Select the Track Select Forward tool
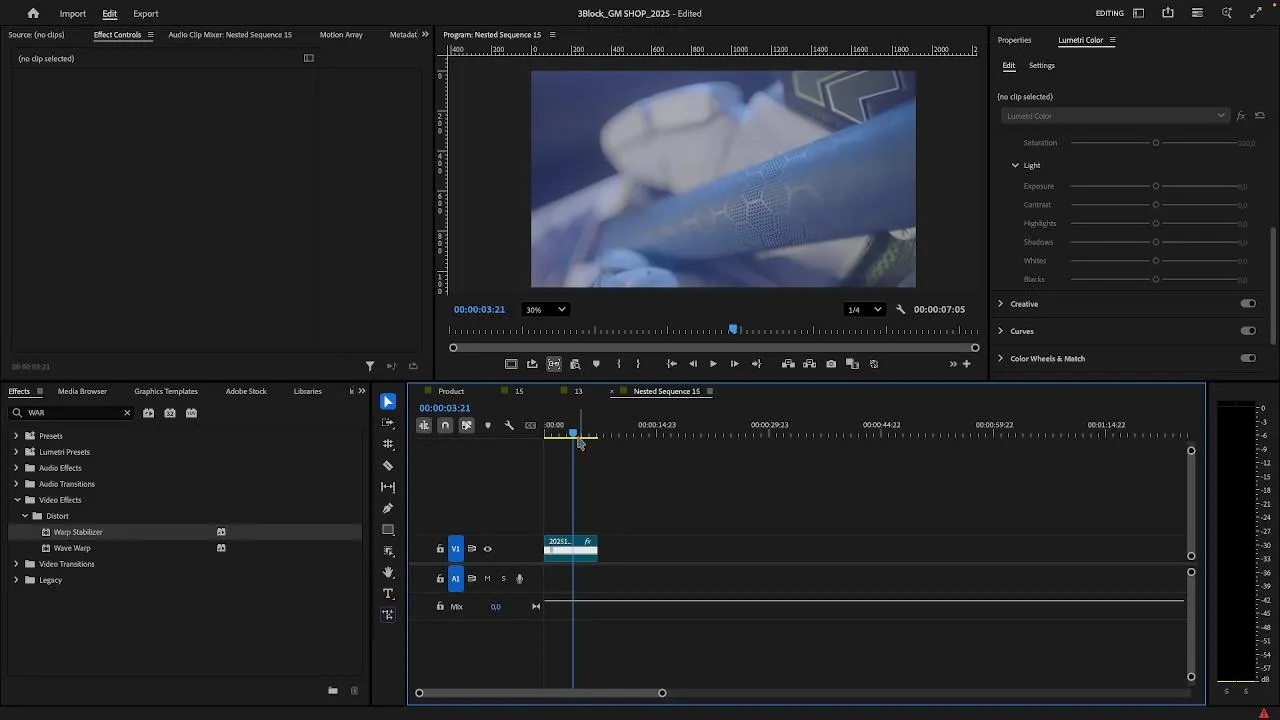Screen dimensions: 1280x720 pos(388,423)
